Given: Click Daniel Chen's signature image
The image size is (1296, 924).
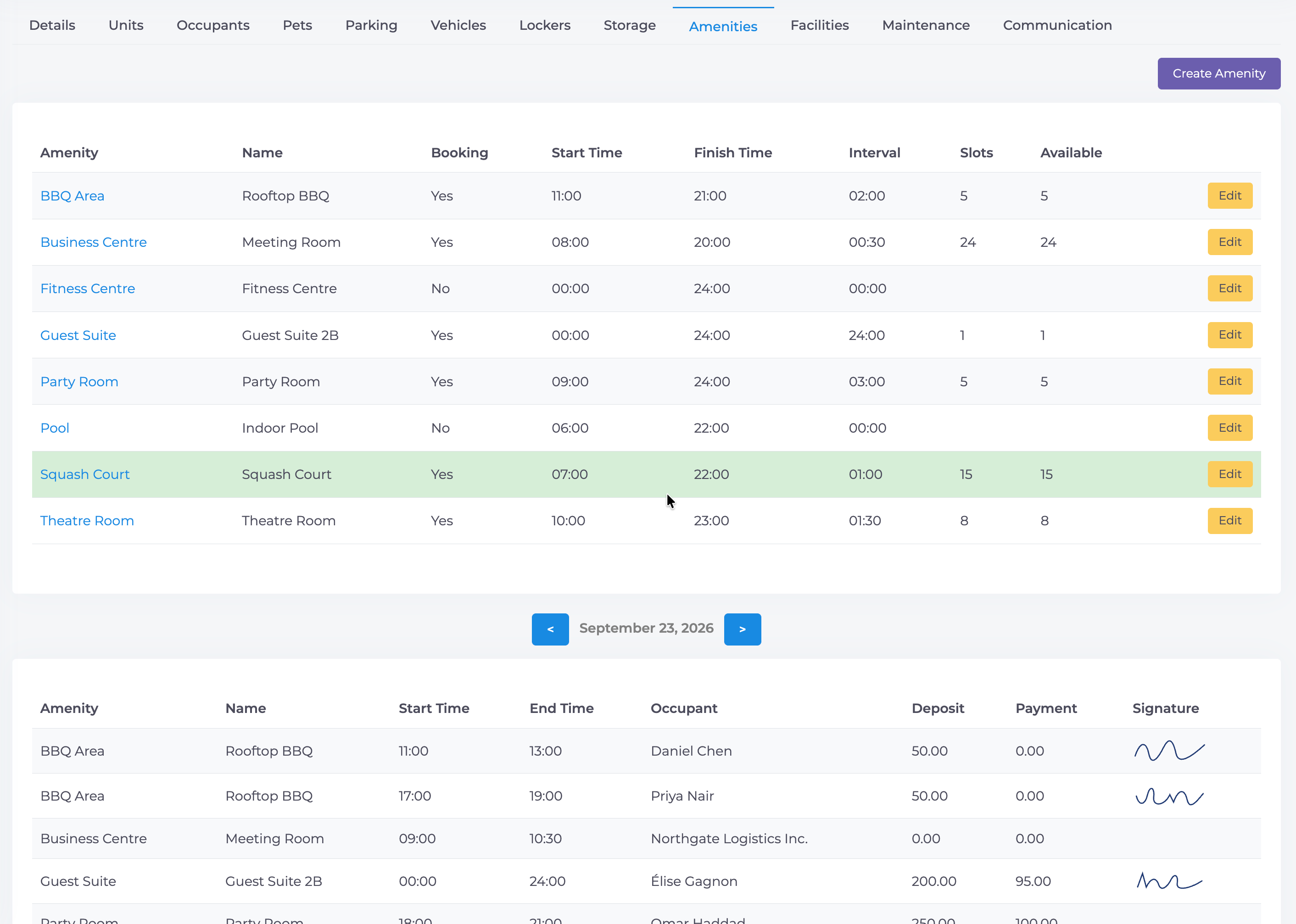Looking at the screenshot, I should click(x=1169, y=751).
